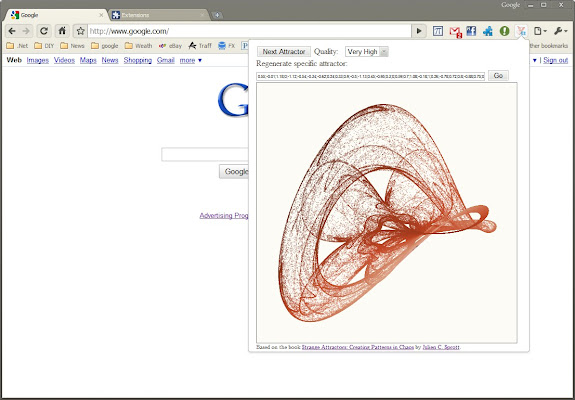Open the Facebook extension icon
This screenshot has width=575, height=400.
(471, 31)
